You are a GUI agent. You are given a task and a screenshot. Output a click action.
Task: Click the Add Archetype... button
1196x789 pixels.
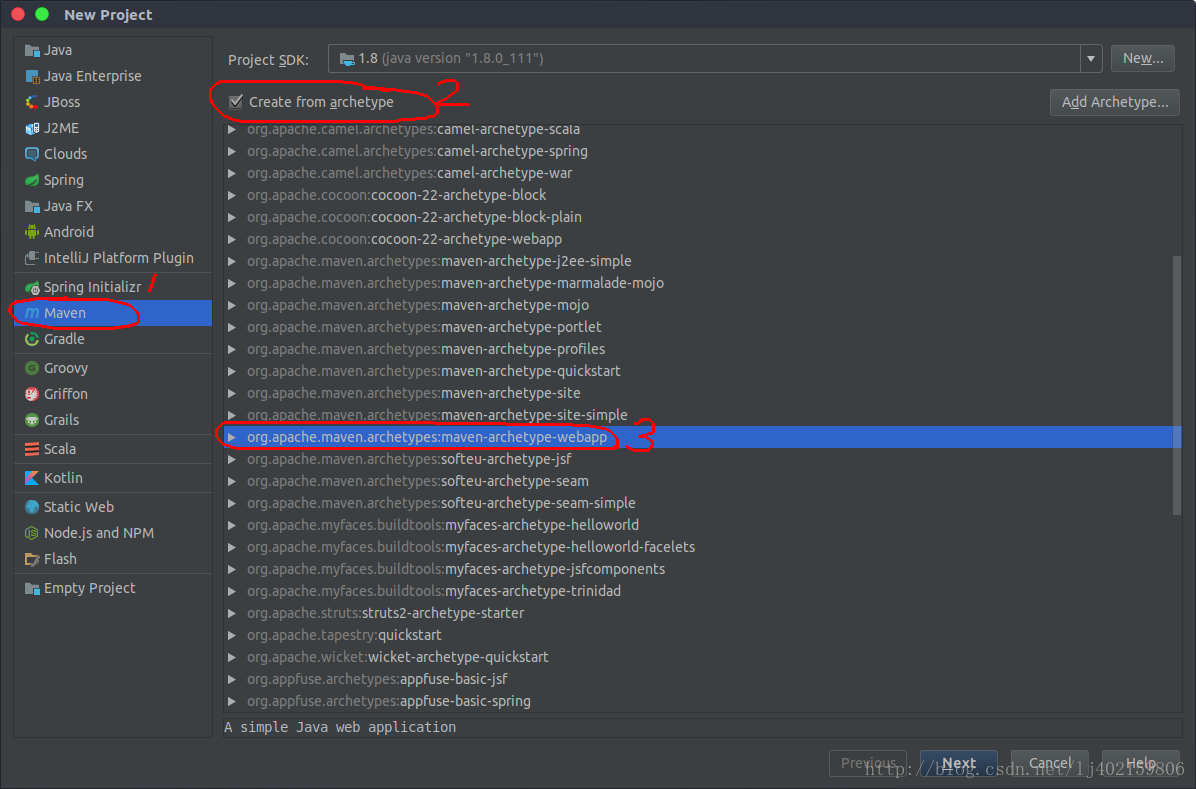tap(1114, 102)
